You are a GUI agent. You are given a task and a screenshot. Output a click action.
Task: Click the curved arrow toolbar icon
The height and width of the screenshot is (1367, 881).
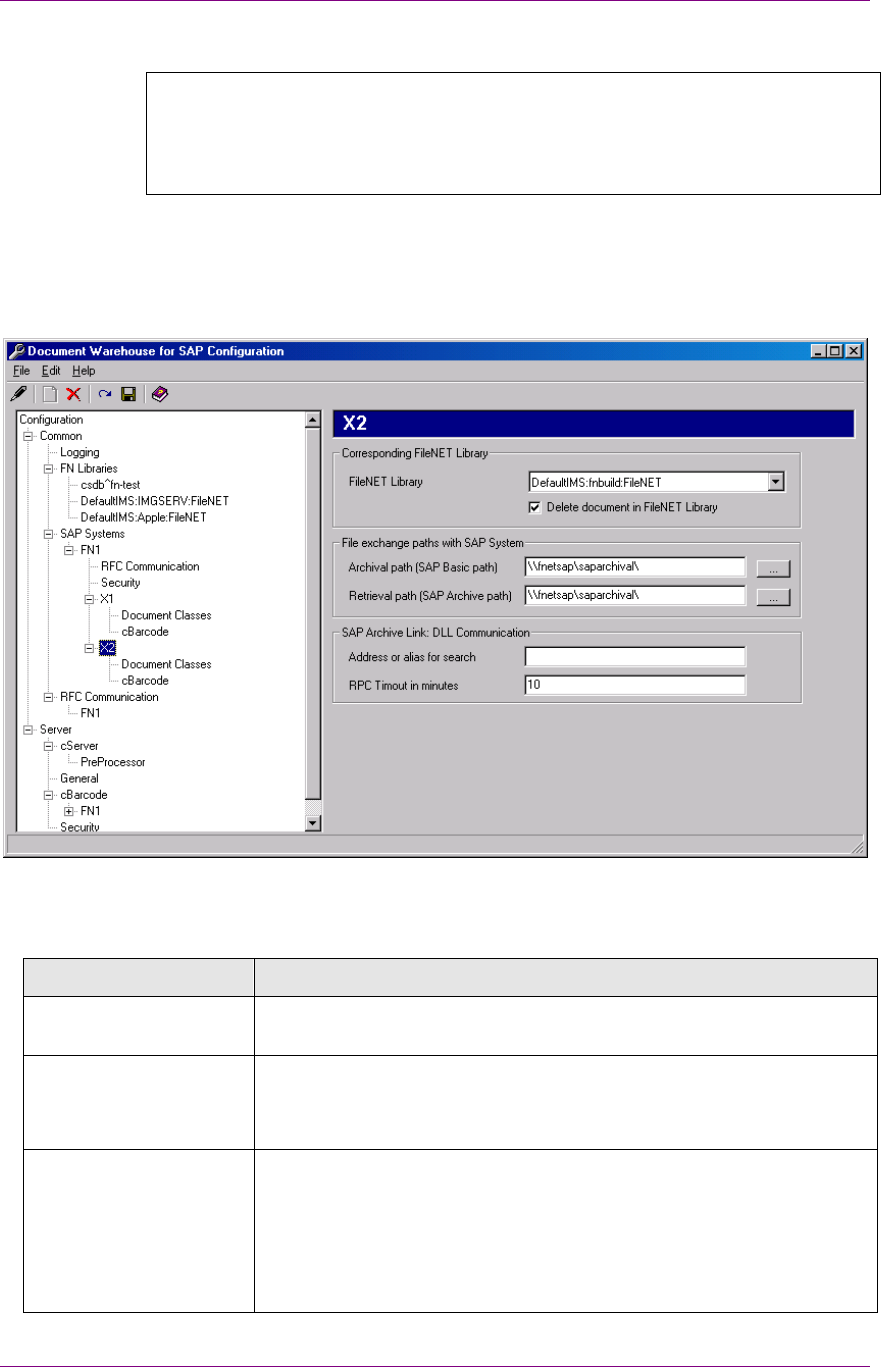click(105, 394)
